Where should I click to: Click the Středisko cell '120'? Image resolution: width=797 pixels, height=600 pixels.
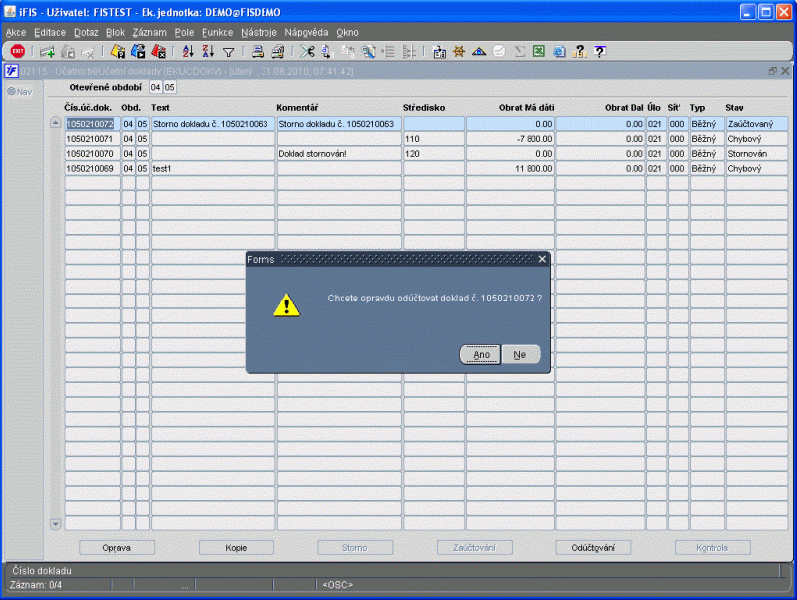click(434, 154)
